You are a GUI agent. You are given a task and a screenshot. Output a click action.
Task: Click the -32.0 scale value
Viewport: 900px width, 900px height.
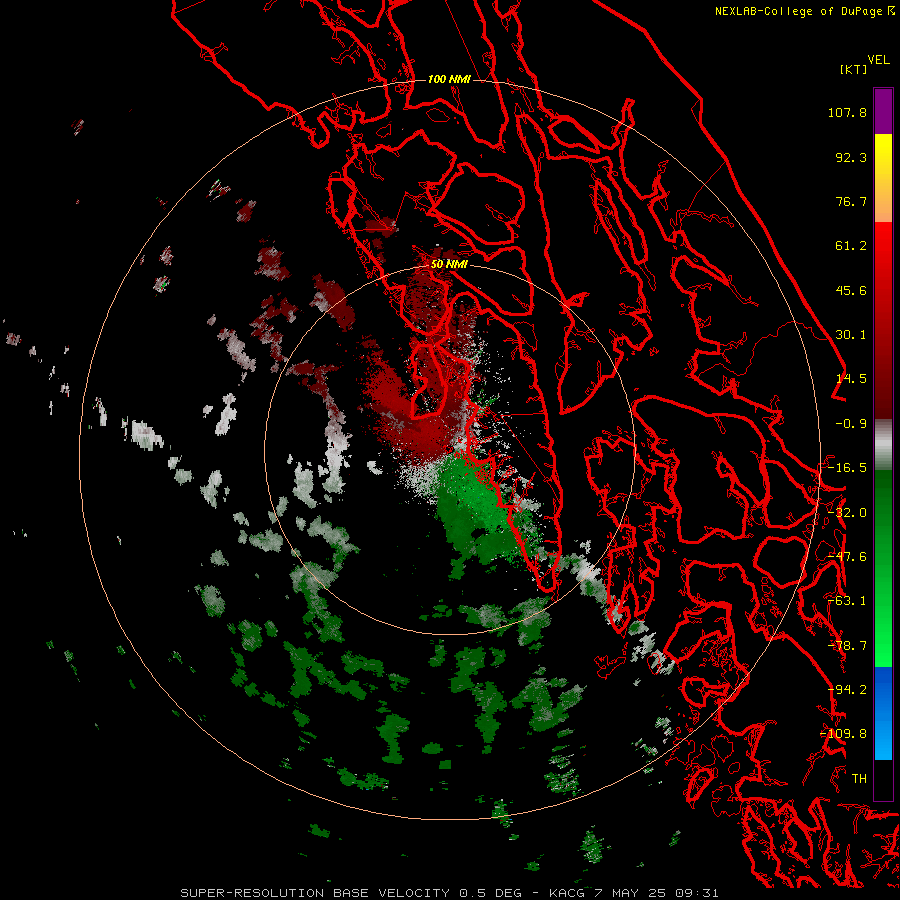pos(847,513)
